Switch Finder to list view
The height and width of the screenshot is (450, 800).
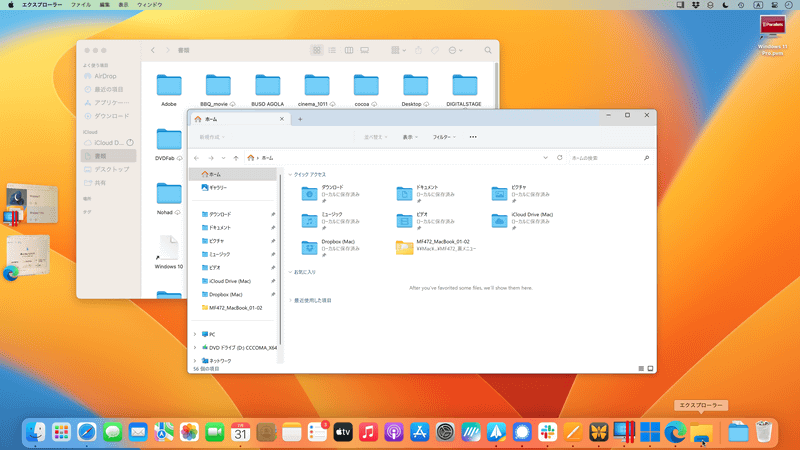pos(332,50)
